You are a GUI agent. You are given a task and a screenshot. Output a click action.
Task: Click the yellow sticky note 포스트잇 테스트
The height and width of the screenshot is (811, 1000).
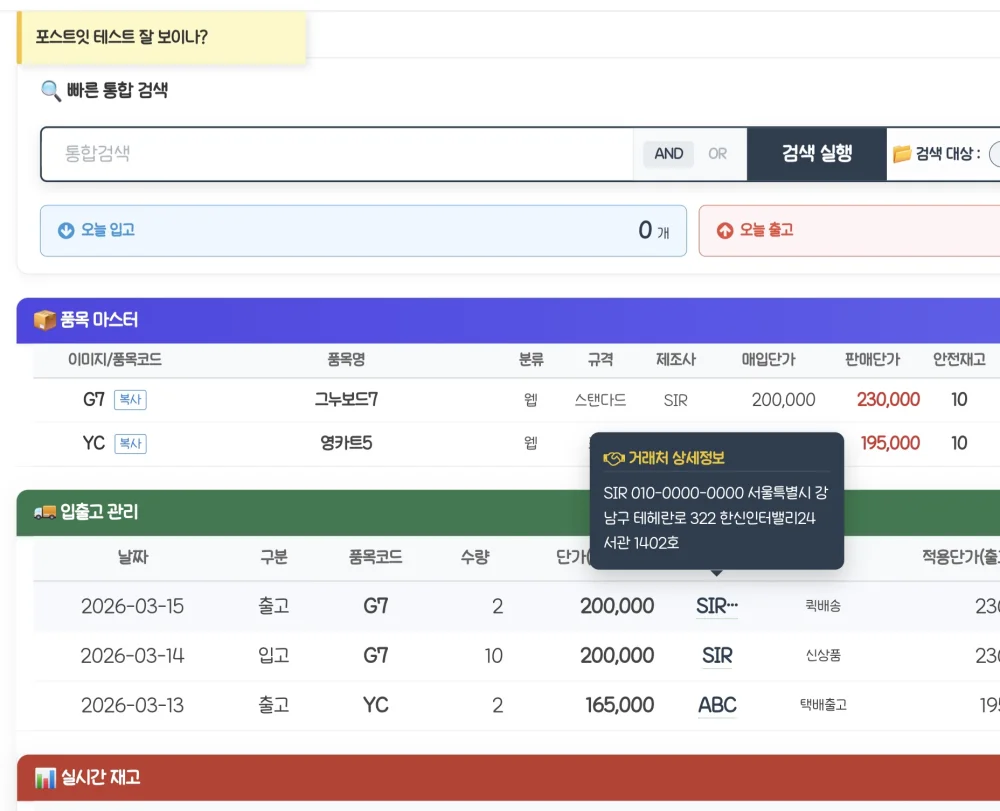point(161,37)
